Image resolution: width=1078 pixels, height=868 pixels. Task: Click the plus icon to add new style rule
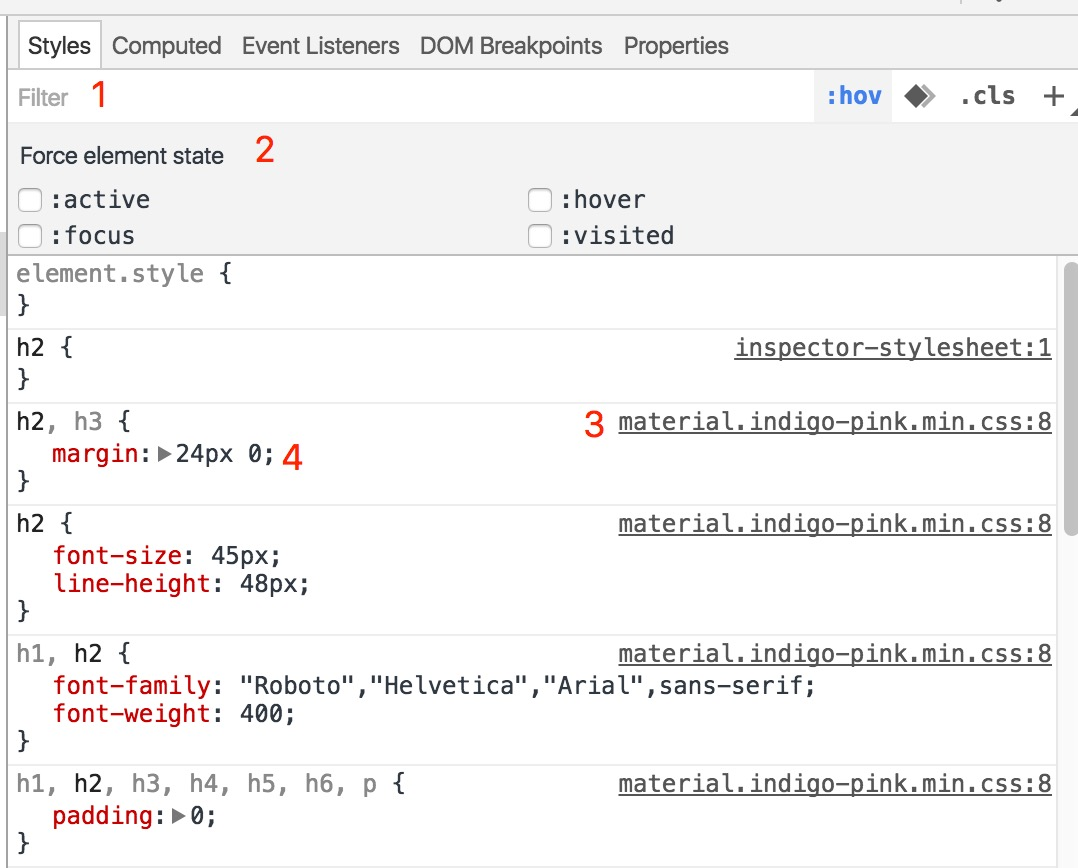[x=1053, y=96]
